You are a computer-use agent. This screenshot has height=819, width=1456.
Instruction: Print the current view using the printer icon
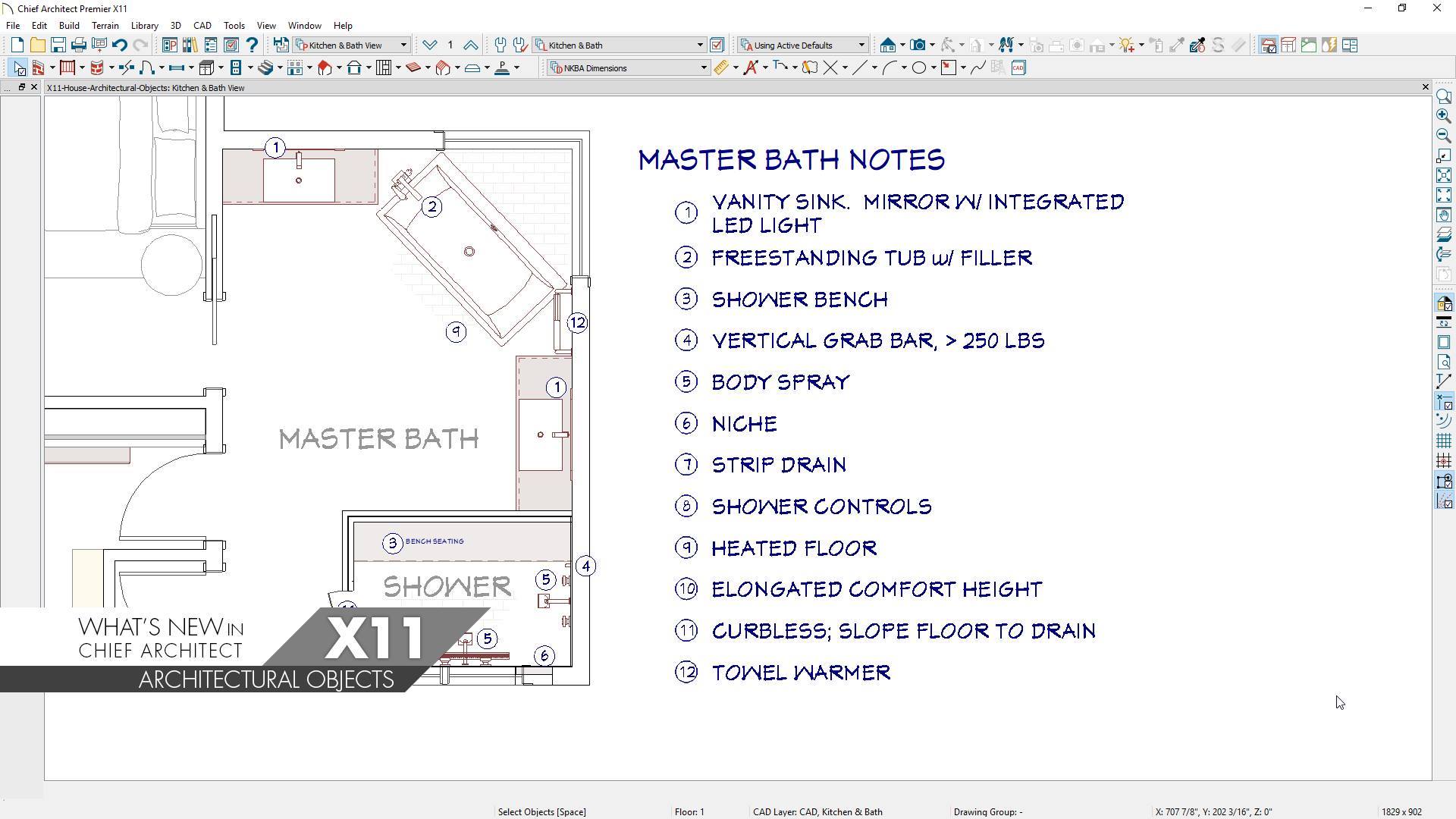(78, 45)
